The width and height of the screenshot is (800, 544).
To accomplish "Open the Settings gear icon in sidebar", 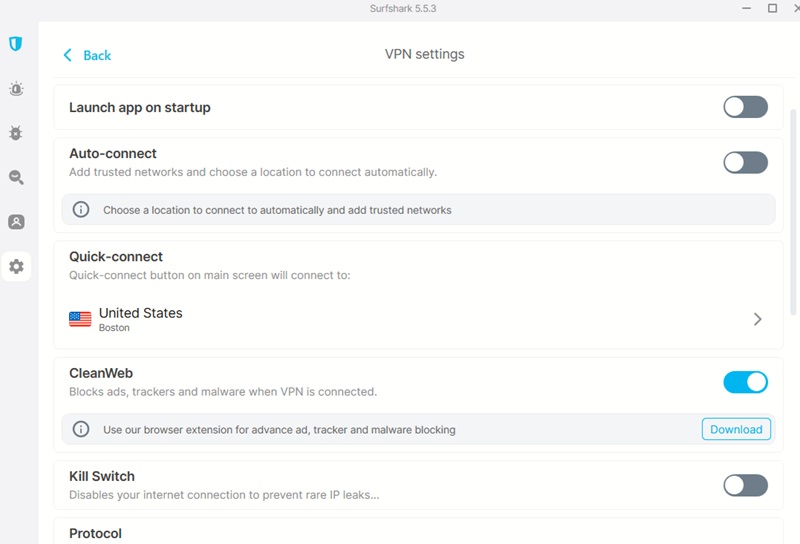I will point(16,266).
